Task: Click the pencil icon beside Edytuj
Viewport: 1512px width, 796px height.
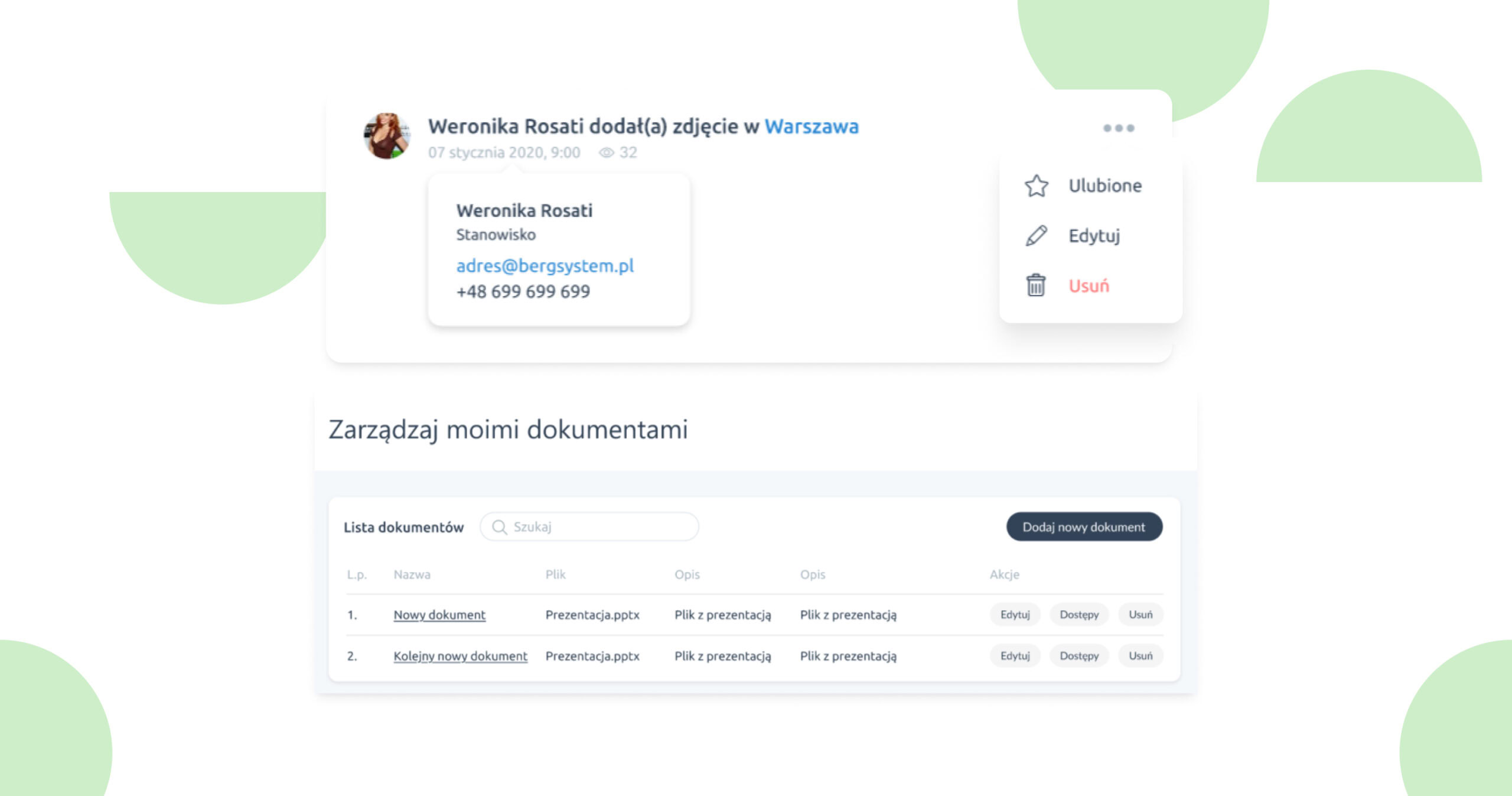Action: coord(1036,236)
